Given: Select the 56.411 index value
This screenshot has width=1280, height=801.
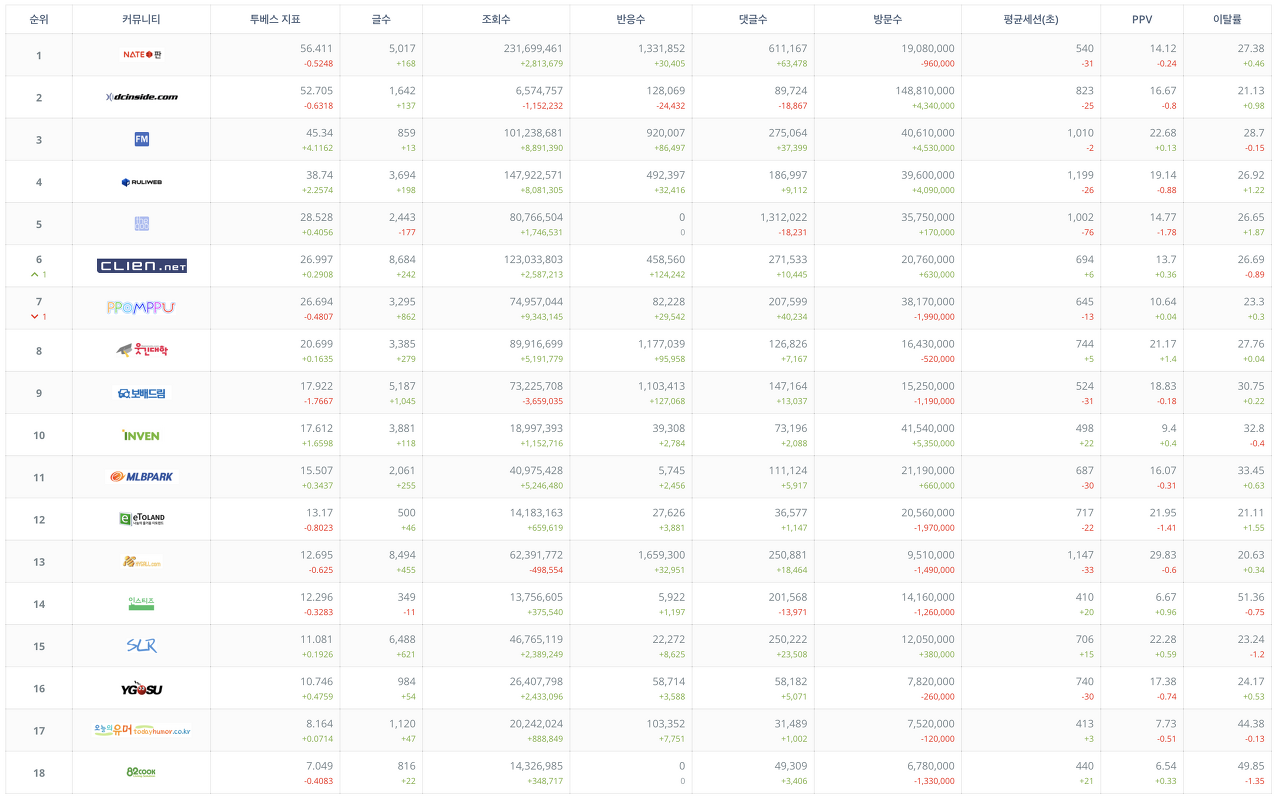Looking at the screenshot, I should click(x=316, y=48).
